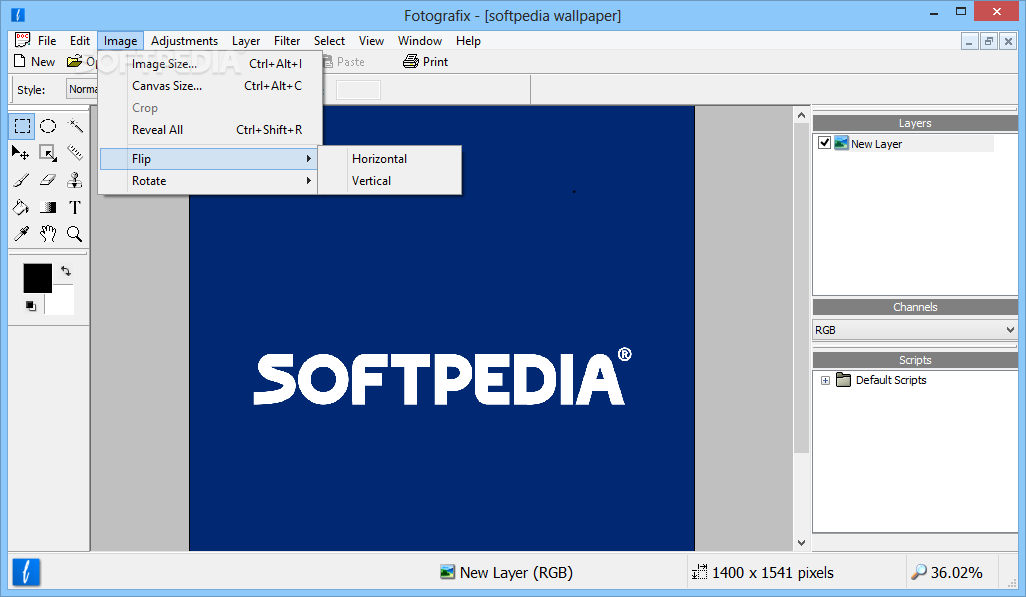The image size is (1026, 597).
Task: Click the layer icon in status bar
Action: pyautogui.click(x=448, y=572)
